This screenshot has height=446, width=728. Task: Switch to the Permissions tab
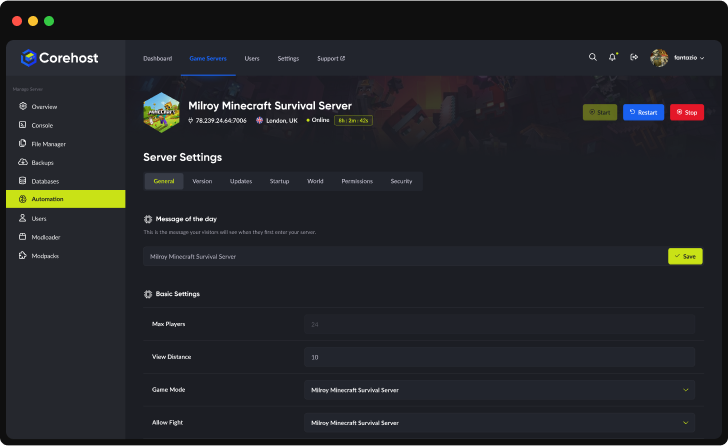(x=357, y=181)
